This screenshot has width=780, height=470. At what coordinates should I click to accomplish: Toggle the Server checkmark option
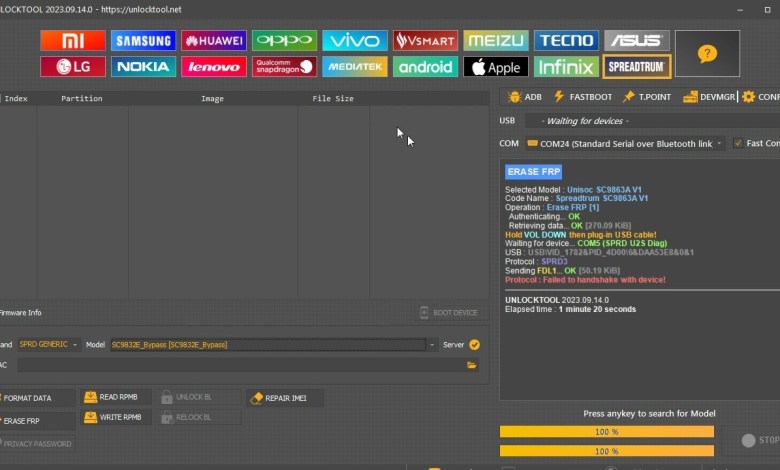pyautogui.click(x=474, y=344)
